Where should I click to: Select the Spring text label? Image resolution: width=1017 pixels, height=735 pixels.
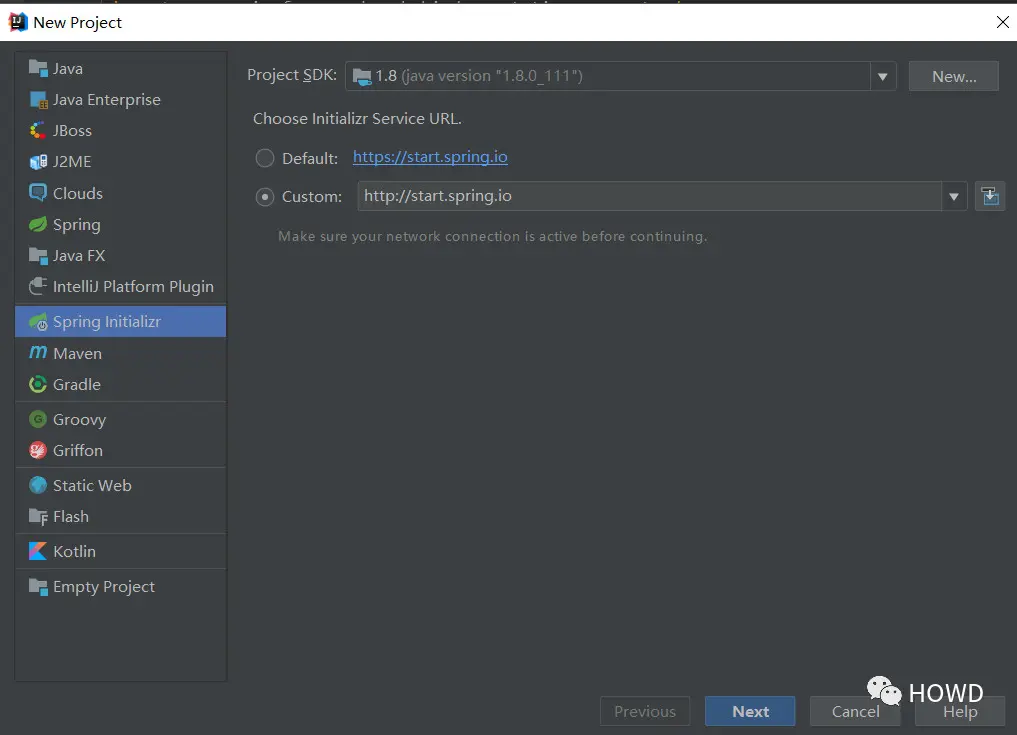77,225
